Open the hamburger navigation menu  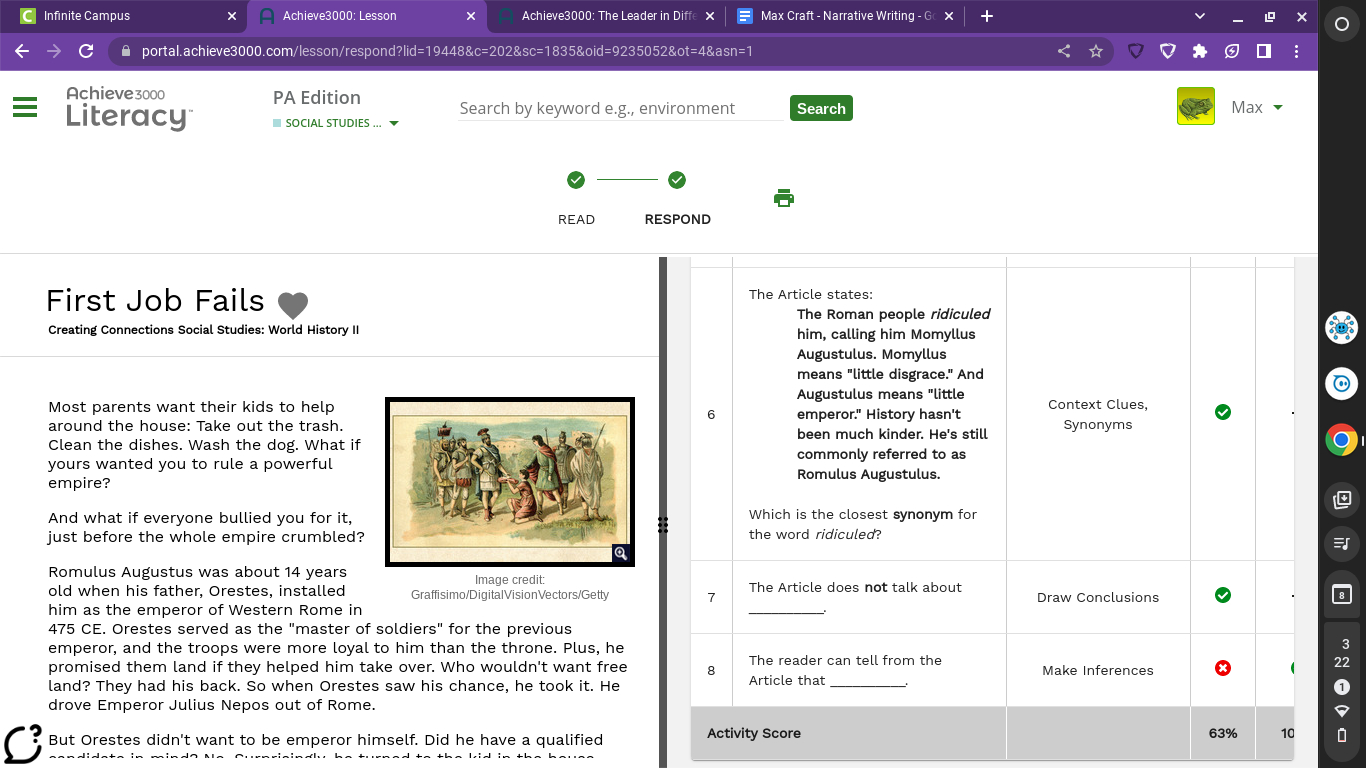[25, 108]
